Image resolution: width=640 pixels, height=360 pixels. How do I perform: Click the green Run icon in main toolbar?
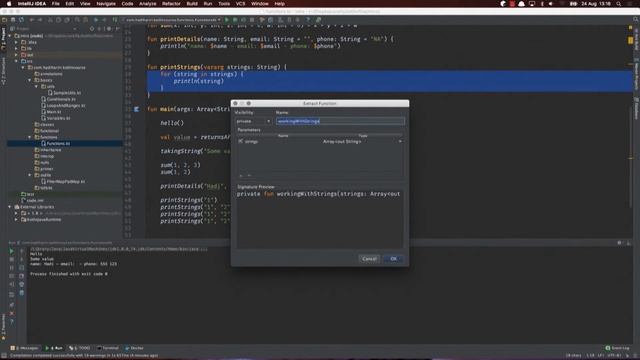[x=227, y=20]
